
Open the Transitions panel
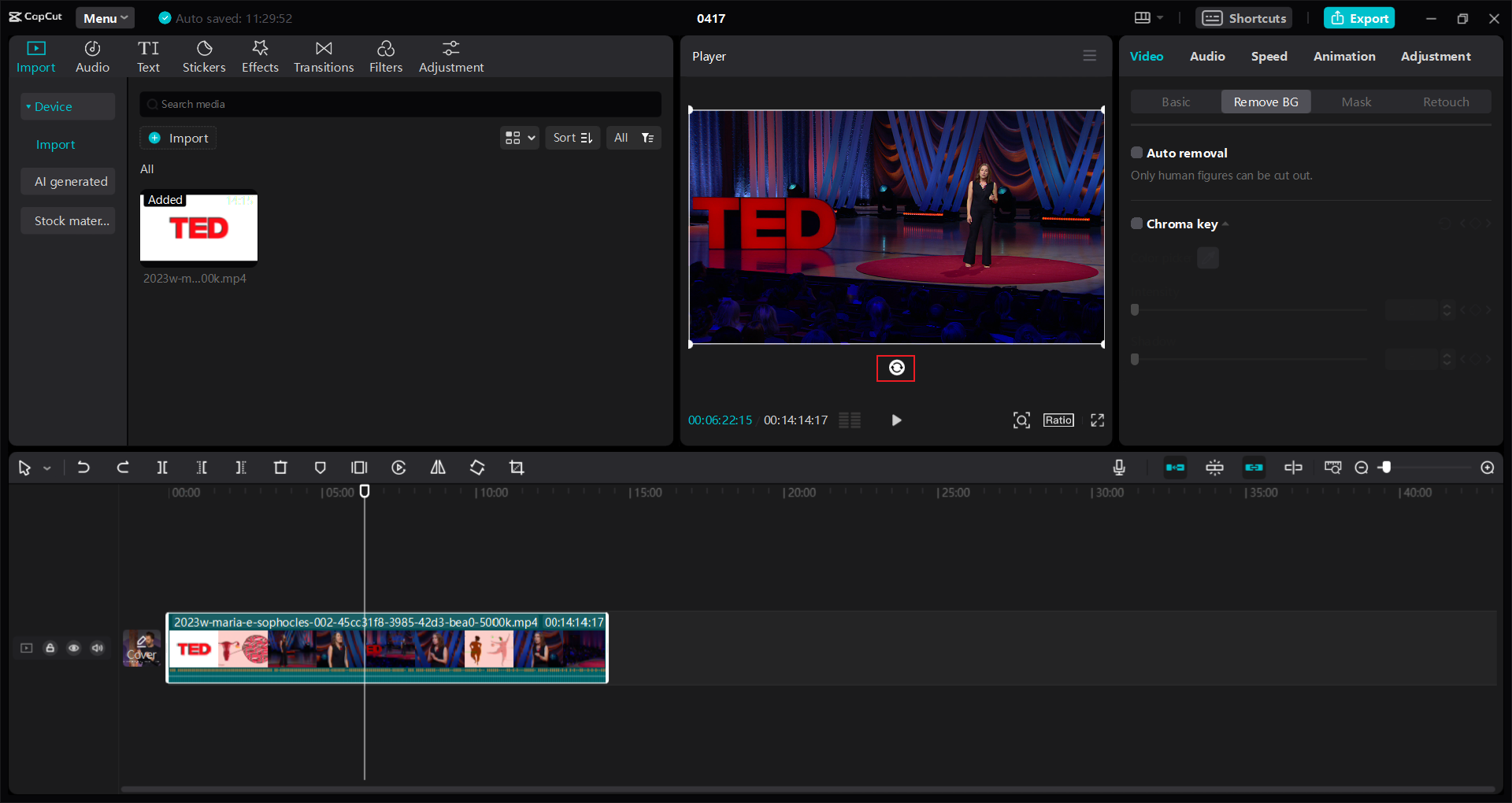323,55
